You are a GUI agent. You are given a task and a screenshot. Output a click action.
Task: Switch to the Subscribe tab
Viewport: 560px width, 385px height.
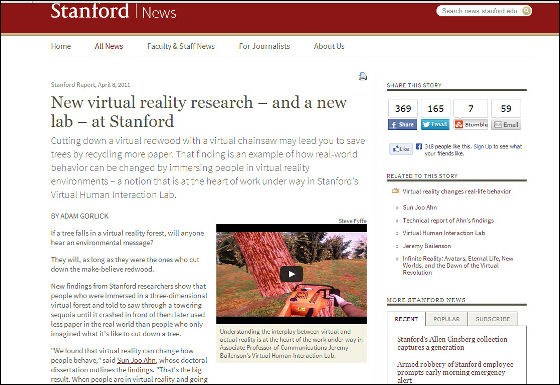(492, 319)
